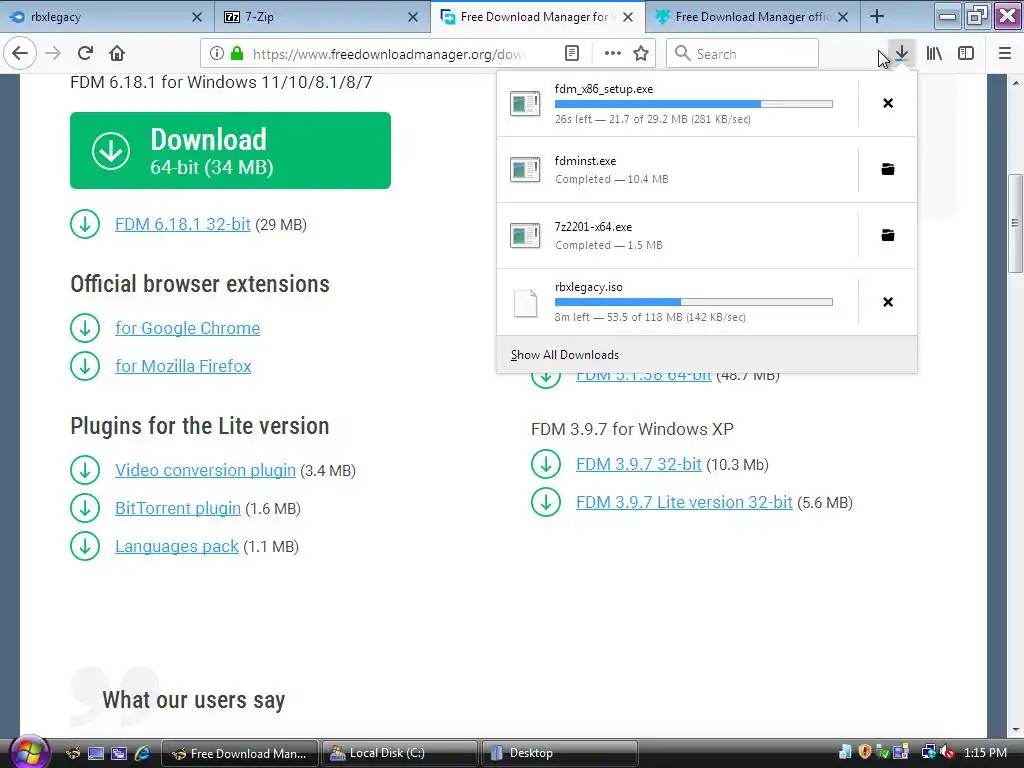Download FDM 3.9.7 32-bit for XP

[639, 464]
